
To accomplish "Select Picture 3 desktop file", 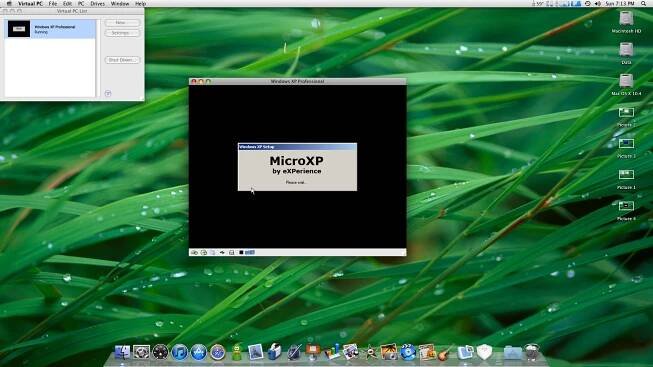I will pyautogui.click(x=626, y=148).
